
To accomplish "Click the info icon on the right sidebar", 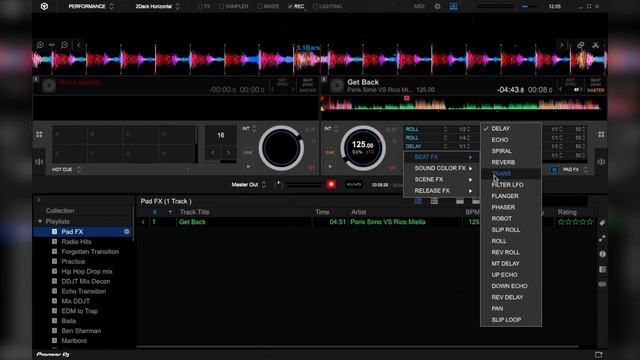I will tap(602, 254).
